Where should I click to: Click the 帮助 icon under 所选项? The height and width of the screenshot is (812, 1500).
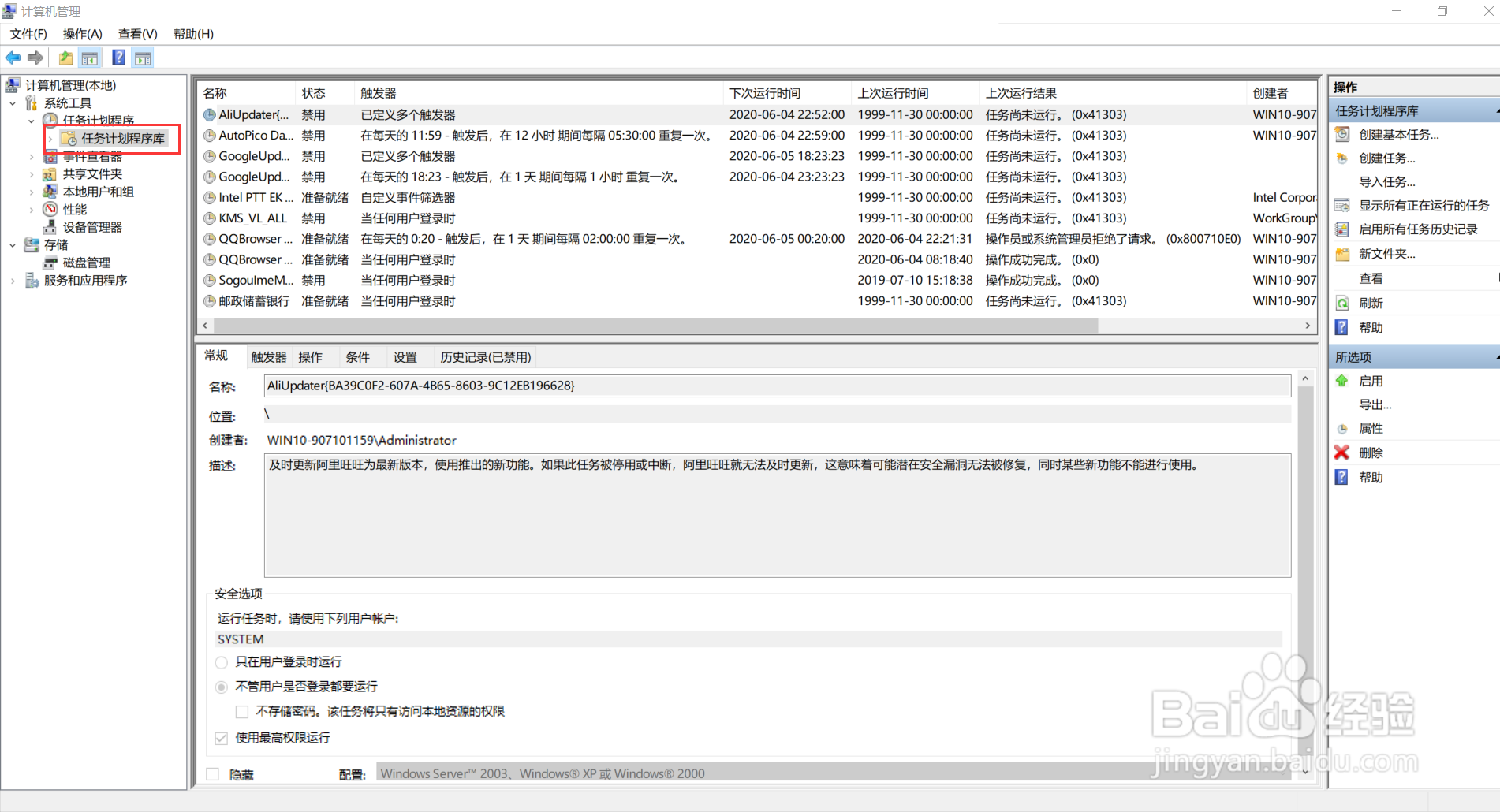point(1342,477)
